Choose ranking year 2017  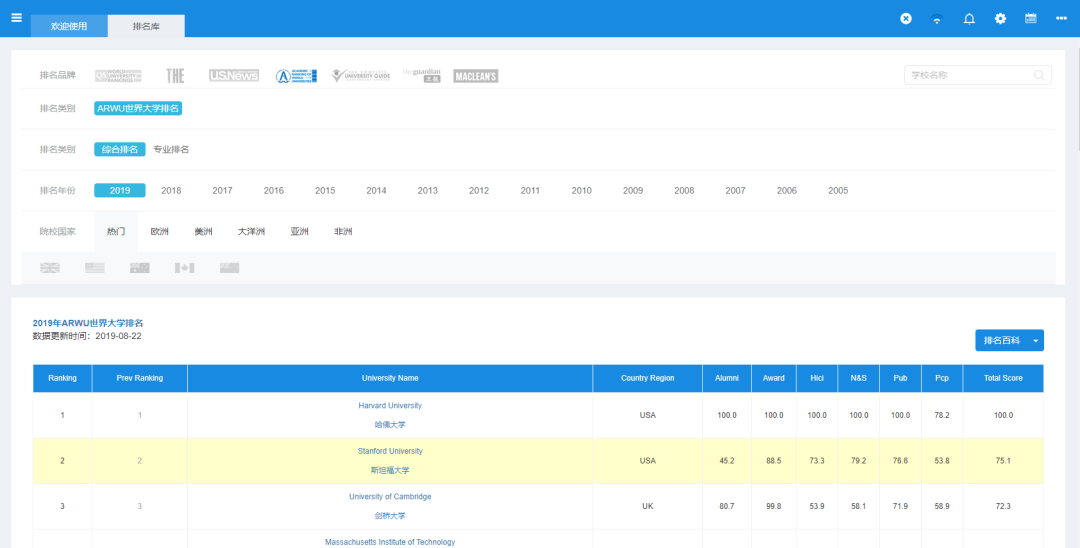pyautogui.click(x=222, y=191)
